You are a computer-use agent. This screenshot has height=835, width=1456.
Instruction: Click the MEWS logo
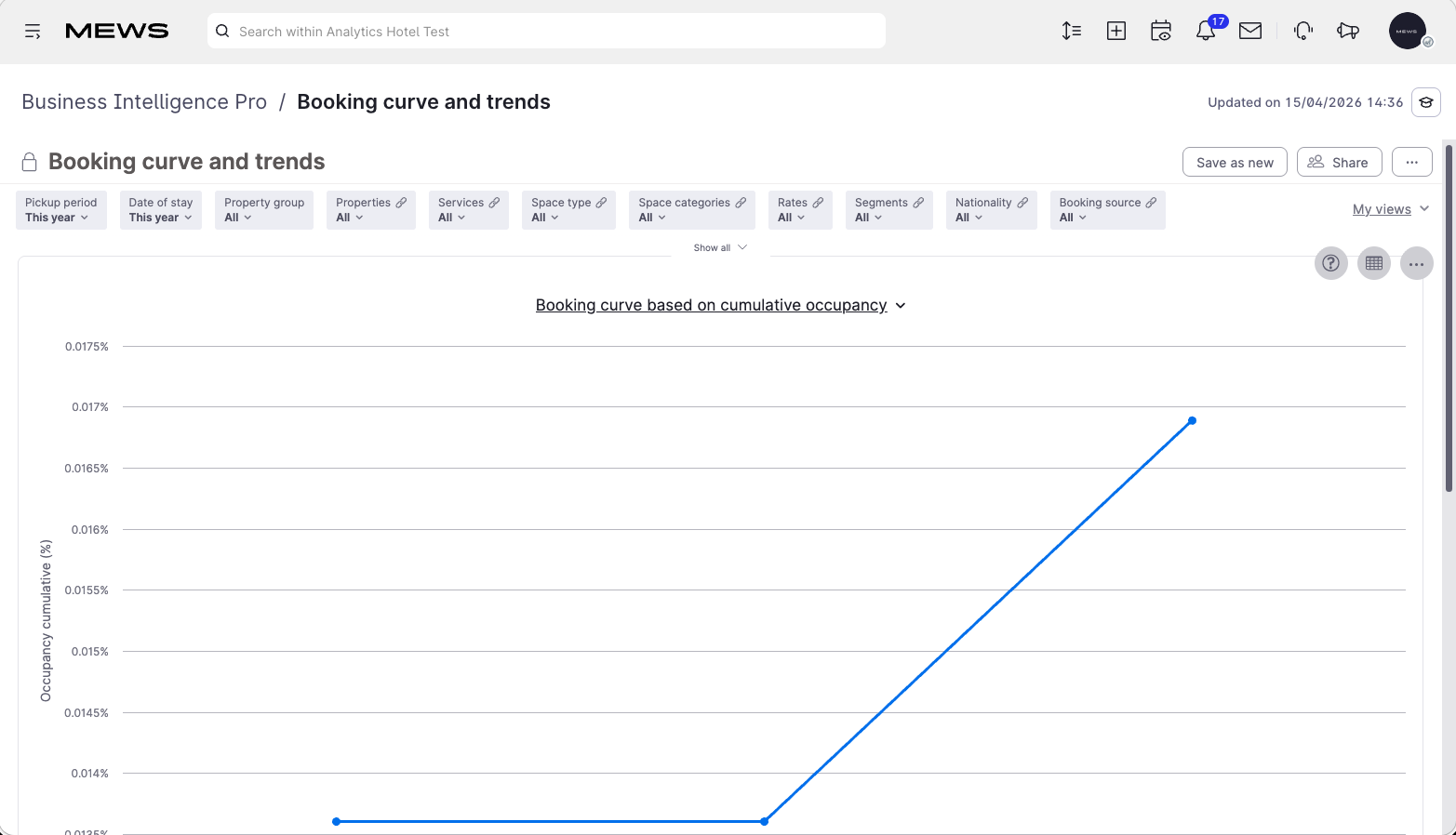pos(117,31)
